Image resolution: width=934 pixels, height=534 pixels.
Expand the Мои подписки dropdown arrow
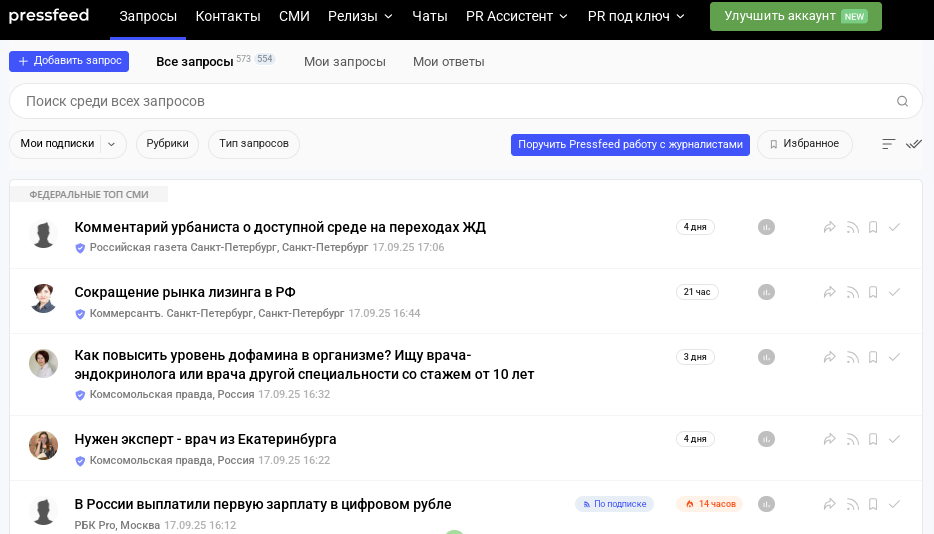(111, 144)
